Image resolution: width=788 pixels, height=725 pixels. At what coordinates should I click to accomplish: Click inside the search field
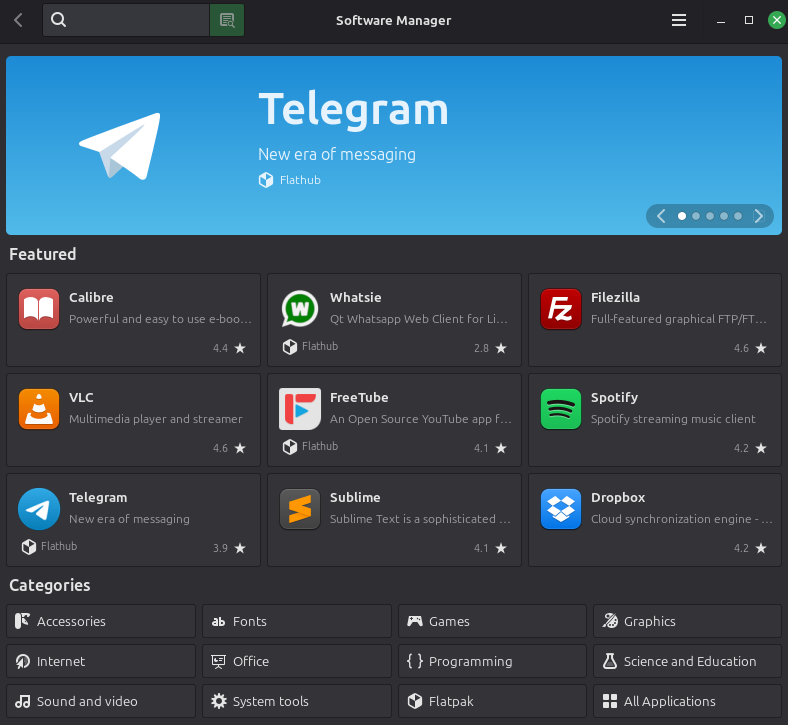tap(135, 20)
